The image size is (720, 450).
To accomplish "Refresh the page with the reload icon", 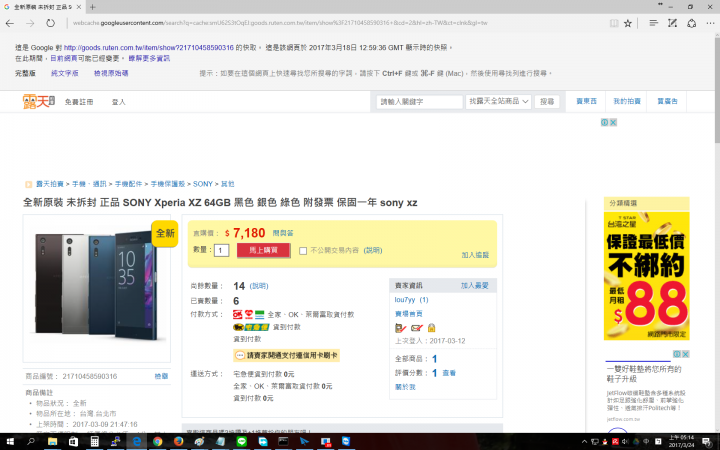I will 50,23.
